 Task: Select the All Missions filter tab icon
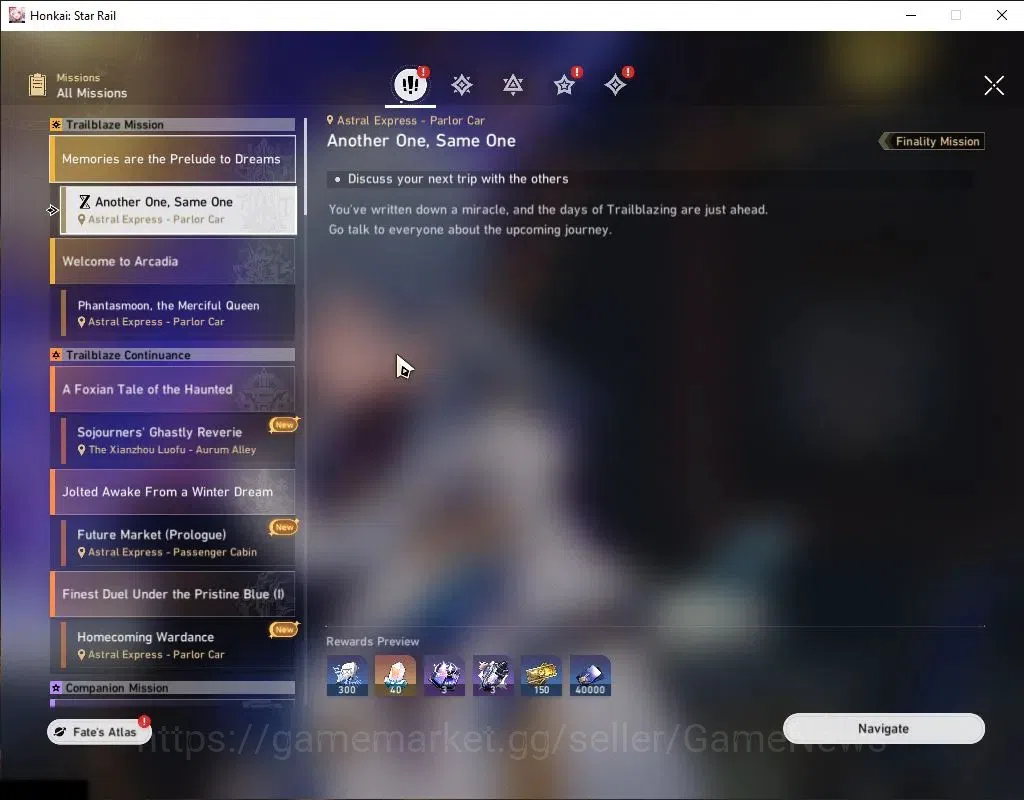click(410, 84)
